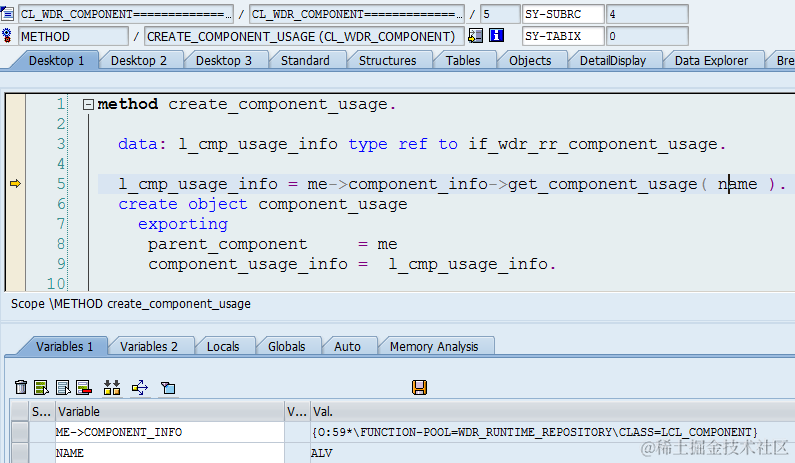Click the LCL_COMPONENT object reference value
The image size is (795, 463).
[534, 432]
